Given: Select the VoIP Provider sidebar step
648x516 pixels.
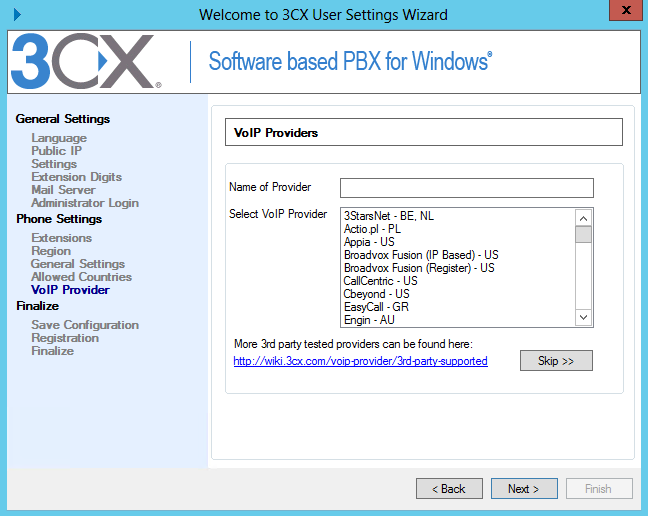Looking at the screenshot, I should coord(70,290).
